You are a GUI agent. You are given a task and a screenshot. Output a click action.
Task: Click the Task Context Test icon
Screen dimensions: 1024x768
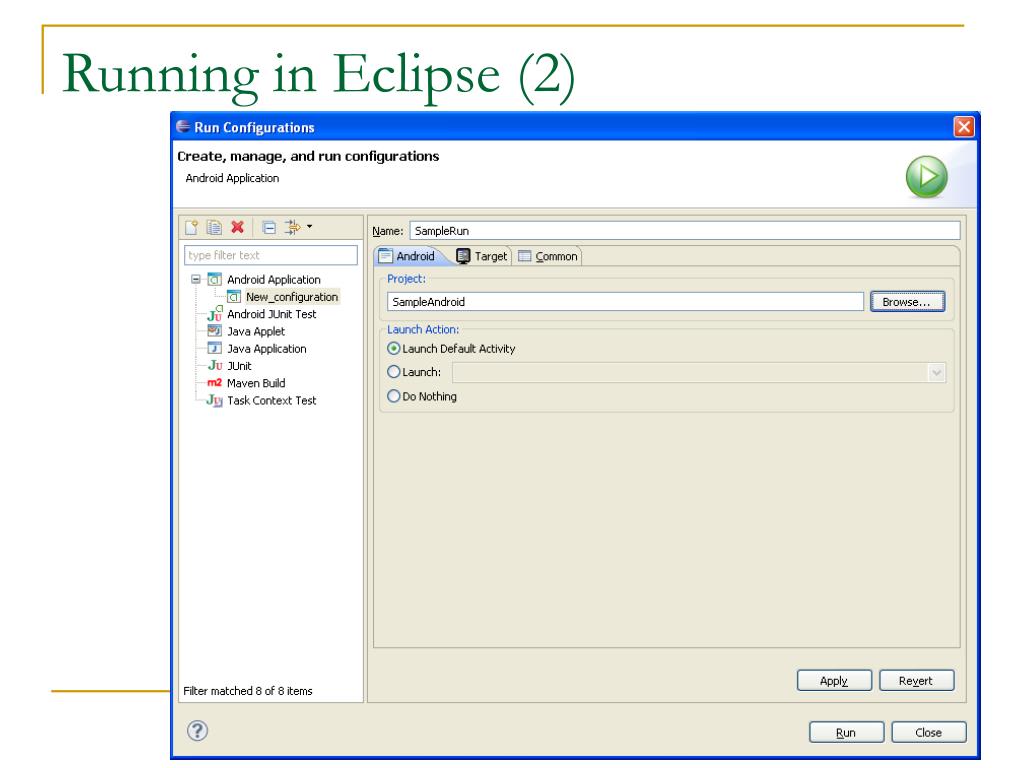point(215,400)
